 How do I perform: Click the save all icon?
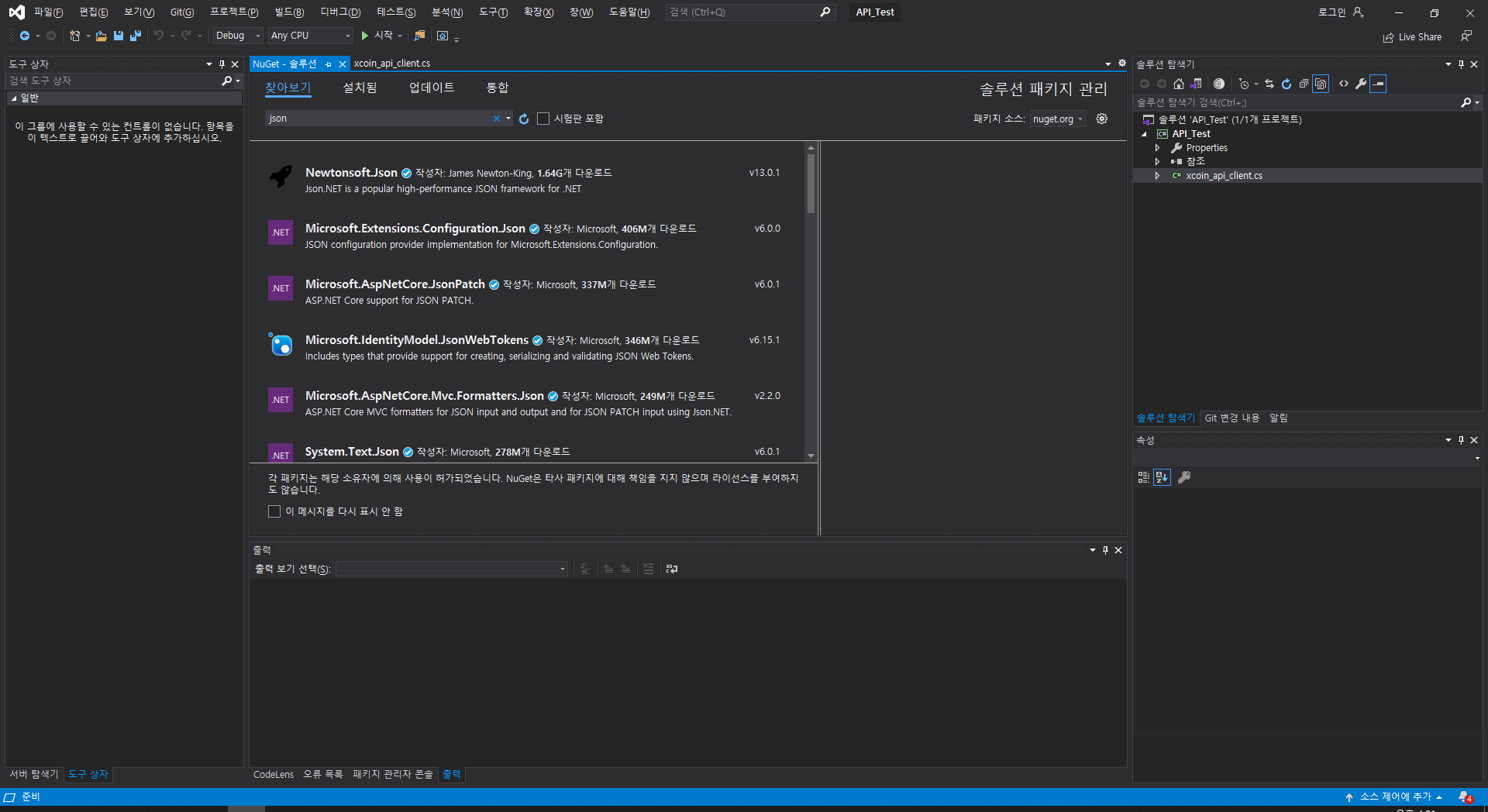tap(136, 36)
